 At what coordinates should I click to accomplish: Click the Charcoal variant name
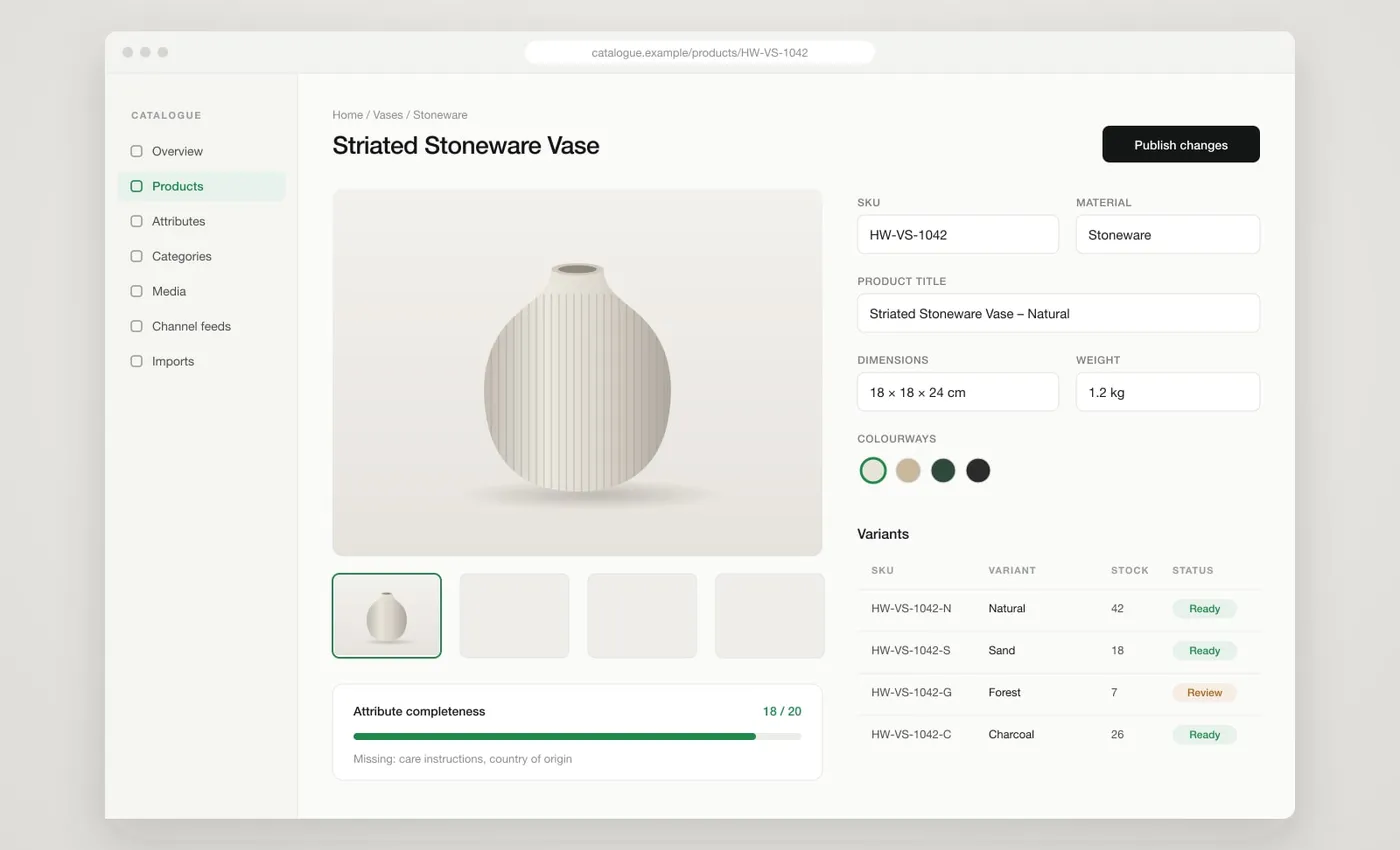[x=1011, y=734]
